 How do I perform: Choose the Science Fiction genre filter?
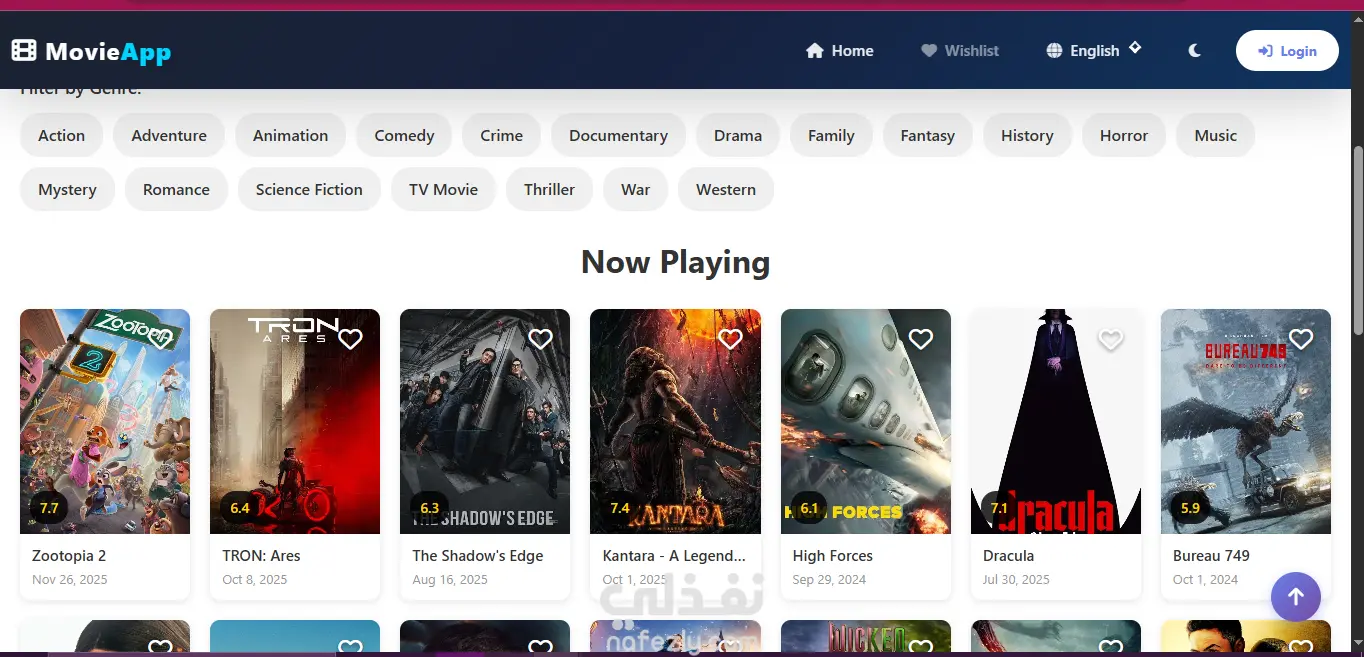coord(309,189)
